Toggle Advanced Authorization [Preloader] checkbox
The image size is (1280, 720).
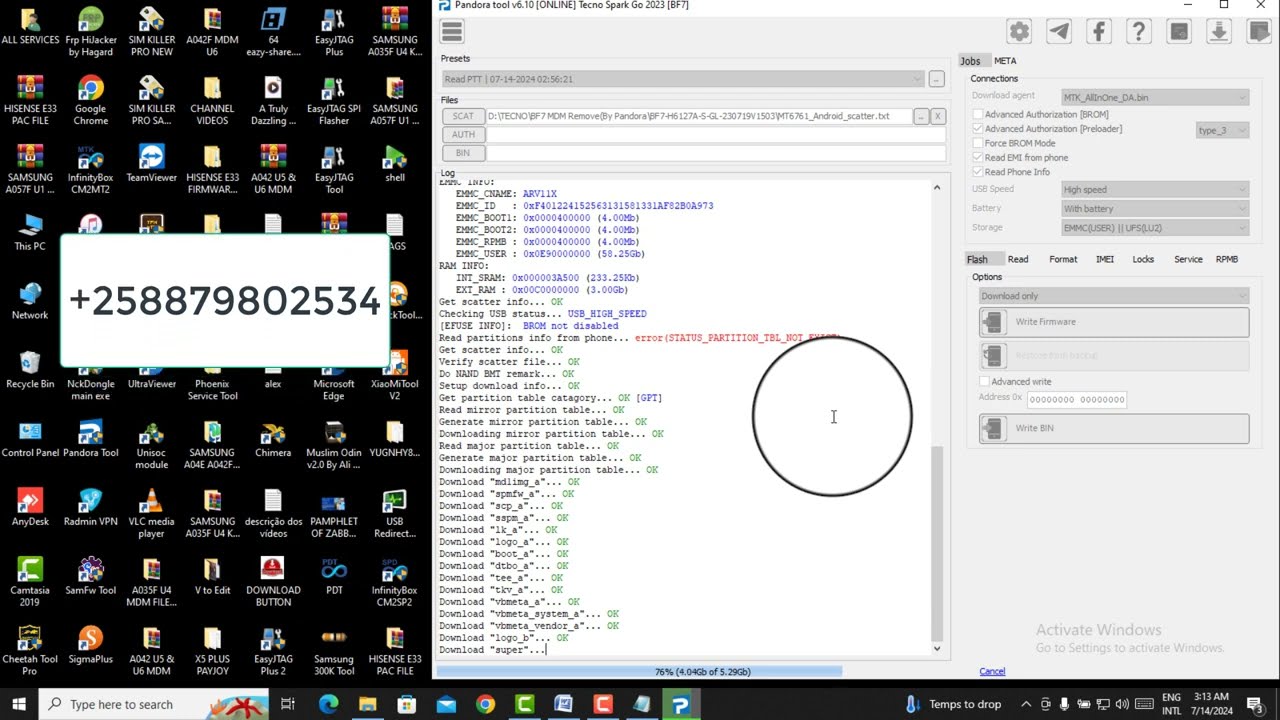(x=978, y=129)
